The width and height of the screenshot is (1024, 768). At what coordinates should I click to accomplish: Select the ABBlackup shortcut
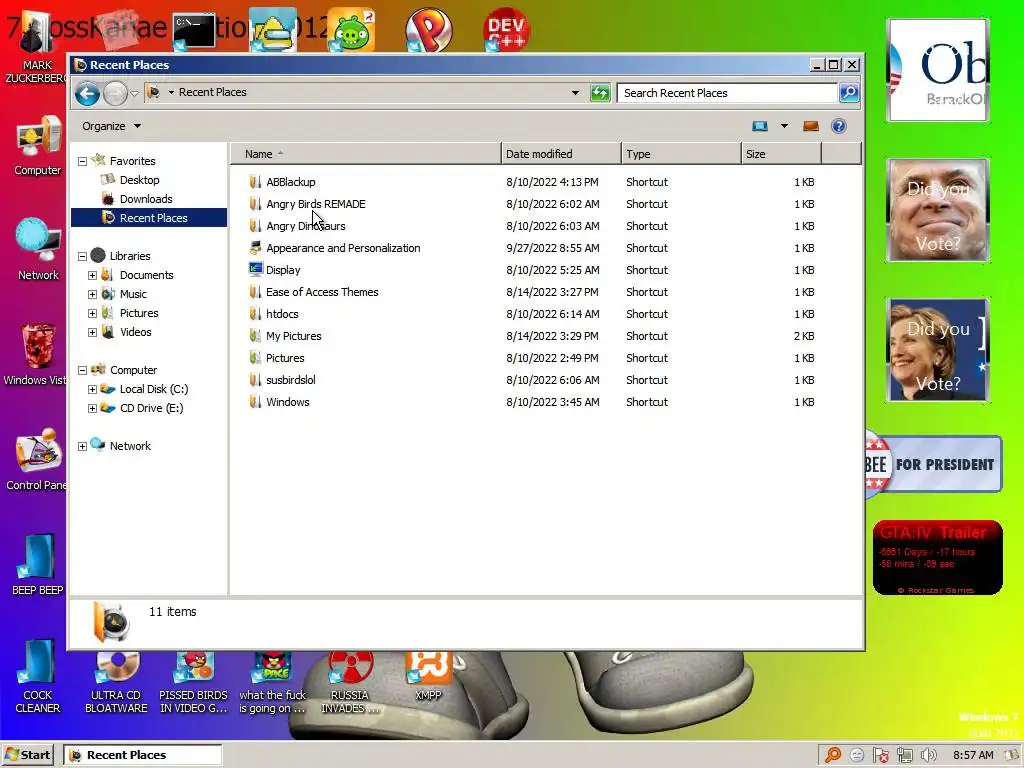(x=291, y=182)
